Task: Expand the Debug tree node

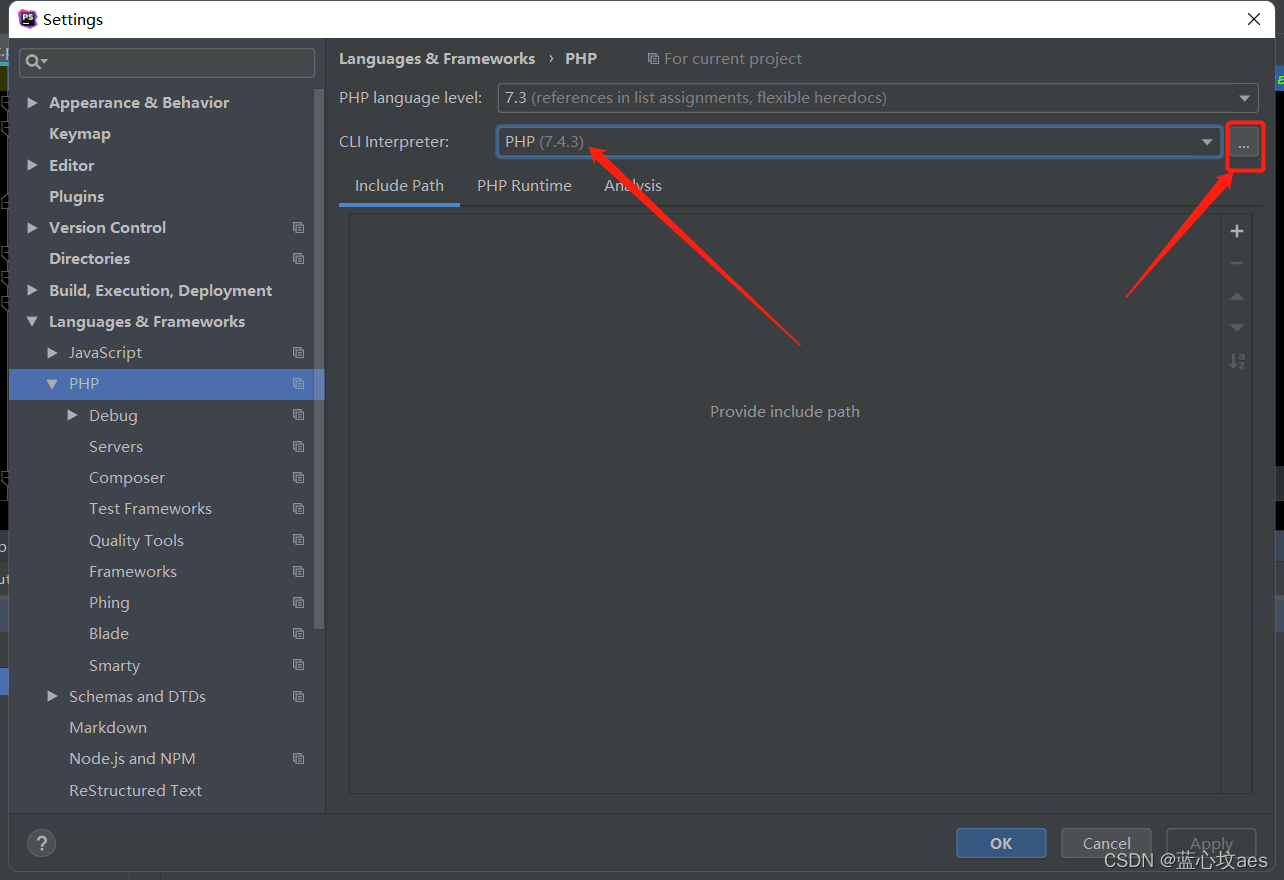Action: click(72, 415)
